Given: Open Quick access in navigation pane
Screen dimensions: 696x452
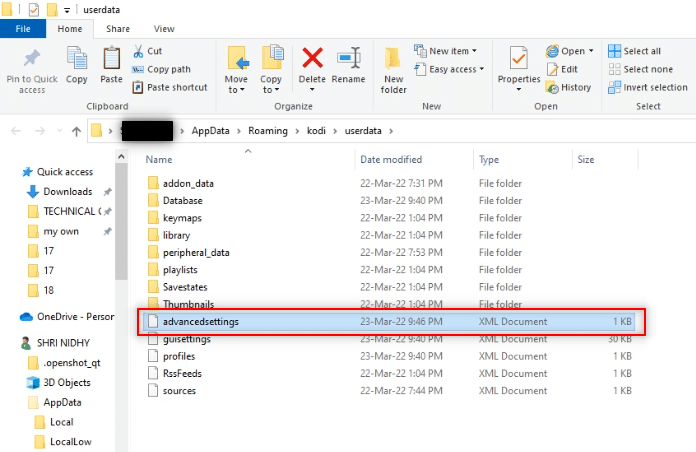Looking at the screenshot, I should (65, 172).
